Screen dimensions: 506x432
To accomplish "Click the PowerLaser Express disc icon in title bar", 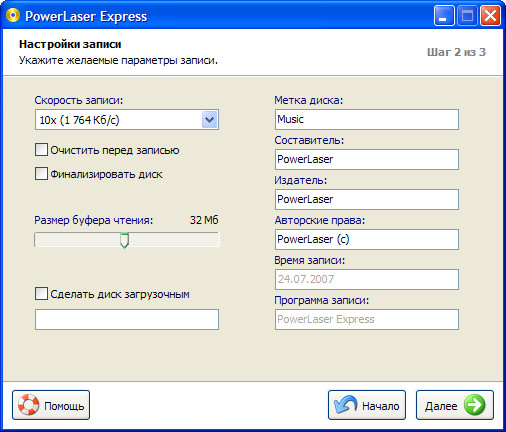I will tap(13, 16).
